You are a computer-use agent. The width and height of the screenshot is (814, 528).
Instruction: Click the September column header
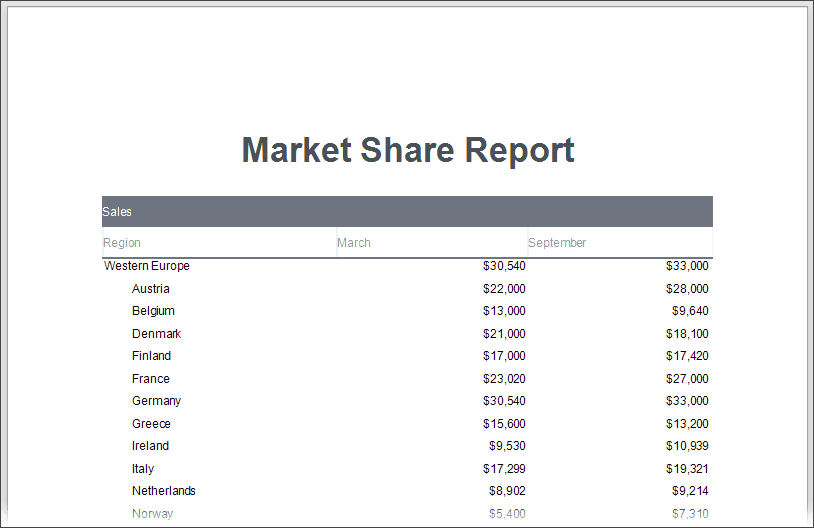point(557,243)
